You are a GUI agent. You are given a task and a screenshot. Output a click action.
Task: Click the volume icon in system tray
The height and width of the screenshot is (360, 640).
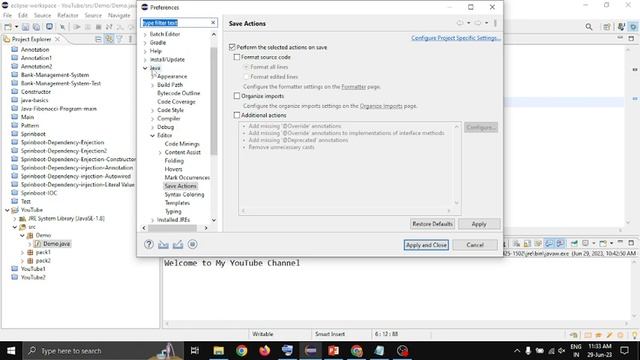coord(562,351)
